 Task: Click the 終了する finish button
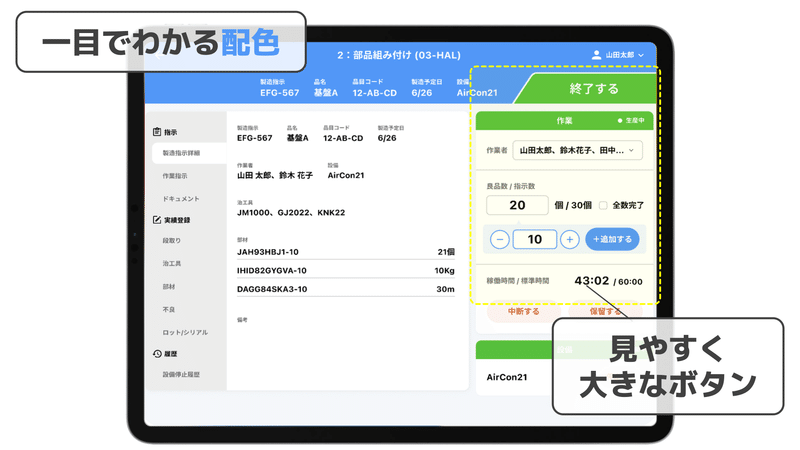(x=592, y=89)
